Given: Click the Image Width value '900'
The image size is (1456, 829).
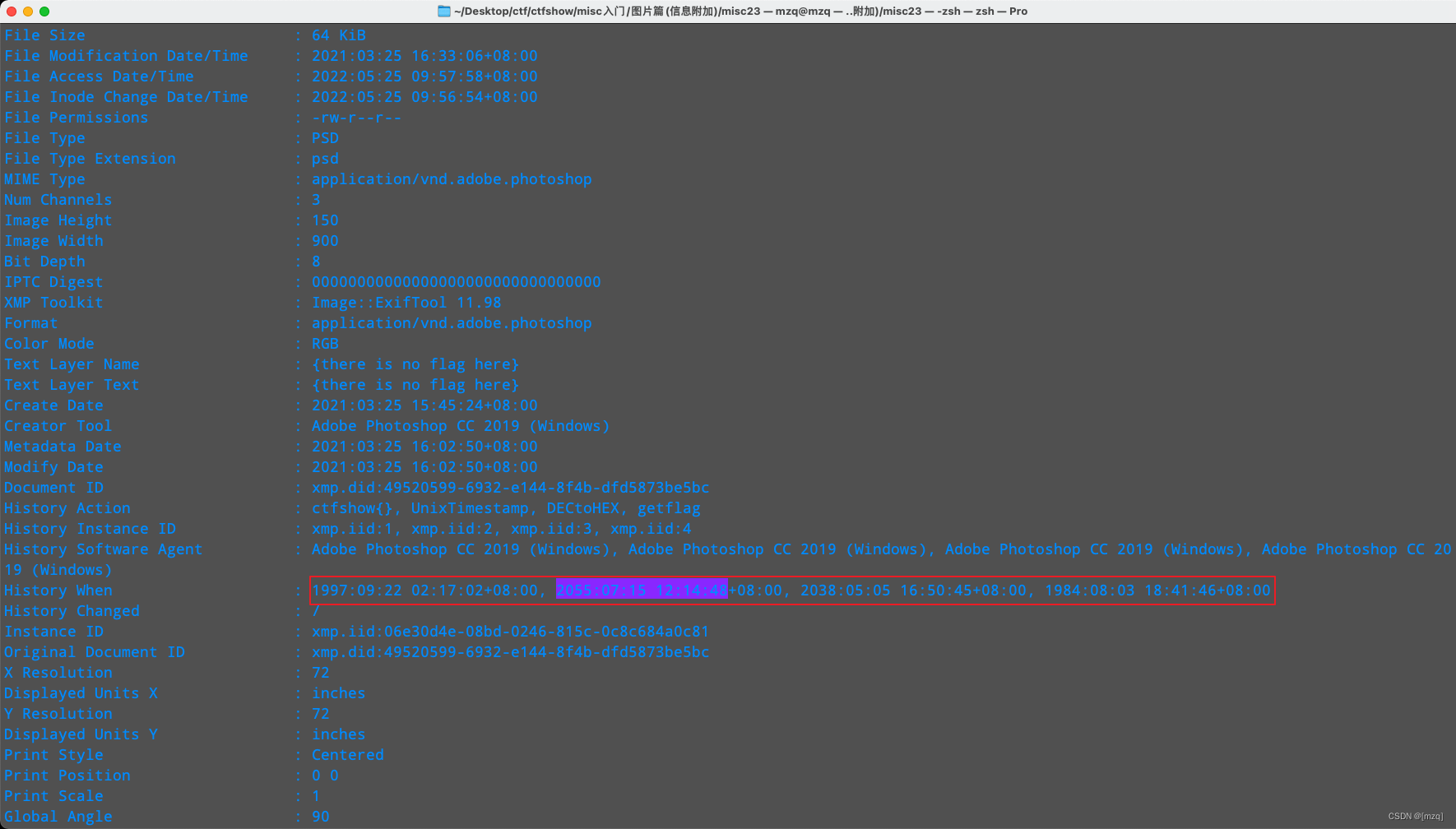Looking at the screenshot, I should (325, 241).
